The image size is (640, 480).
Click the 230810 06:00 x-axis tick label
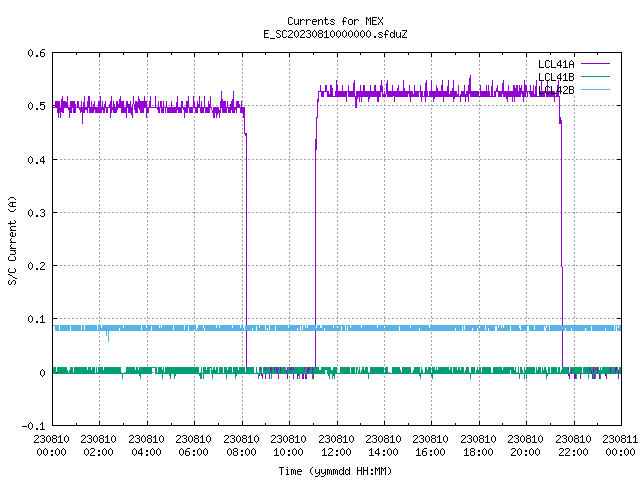click(193, 446)
